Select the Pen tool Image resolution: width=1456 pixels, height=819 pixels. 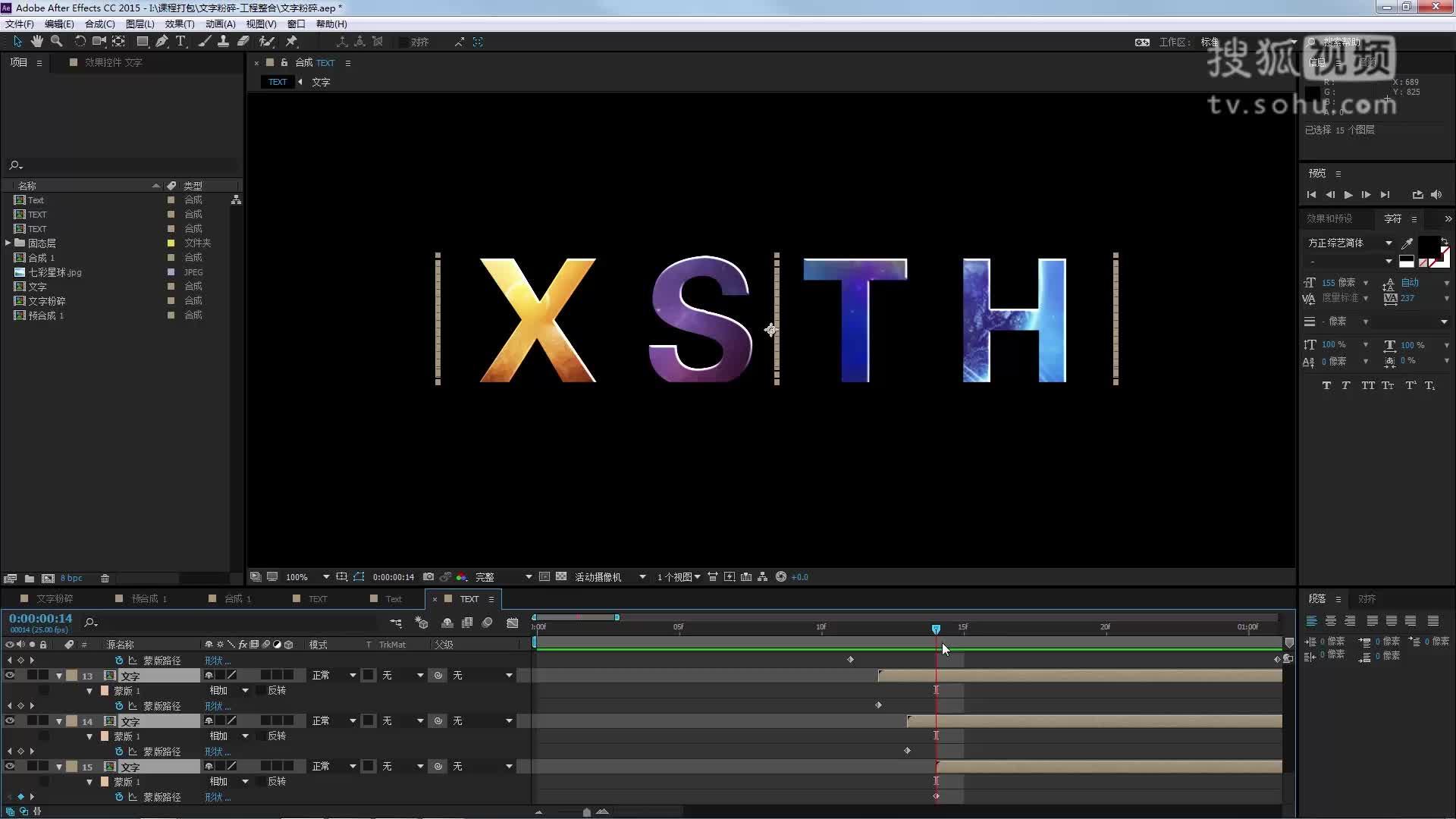click(x=162, y=42)
